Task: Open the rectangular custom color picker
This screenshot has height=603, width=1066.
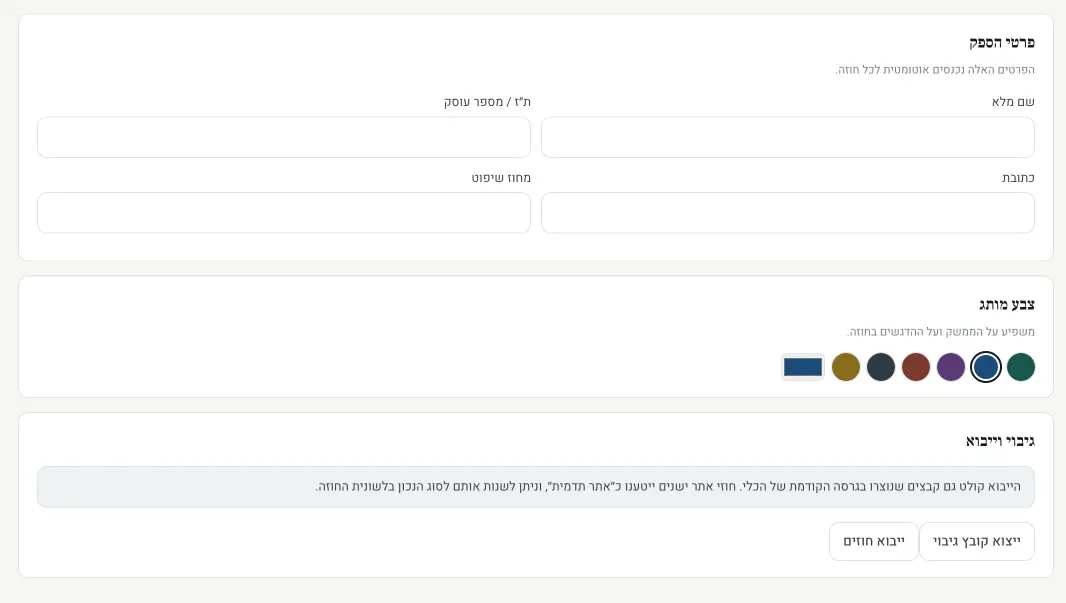Action: [x=803, y=367]
